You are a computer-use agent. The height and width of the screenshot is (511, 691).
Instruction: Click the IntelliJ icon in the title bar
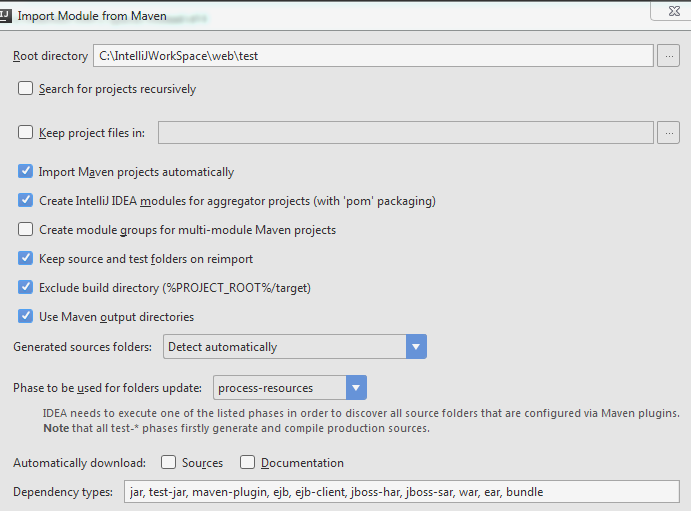[5, 15]
